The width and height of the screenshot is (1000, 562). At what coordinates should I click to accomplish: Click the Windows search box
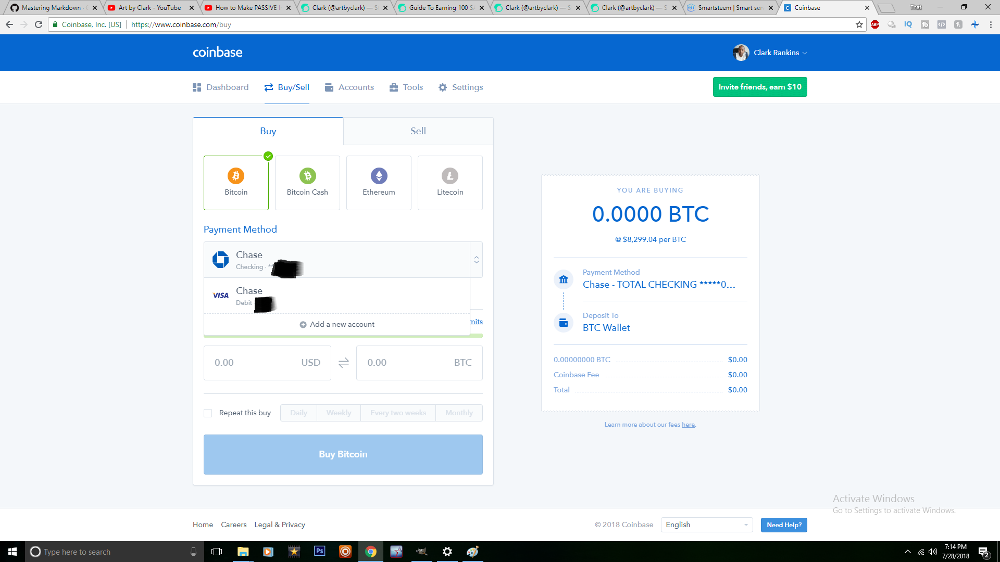[113, 552]
